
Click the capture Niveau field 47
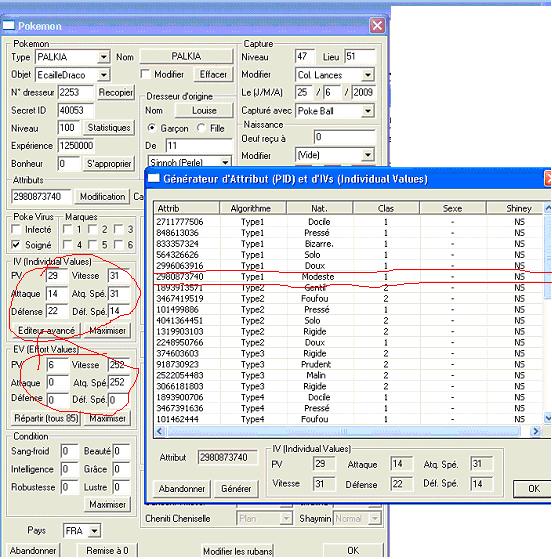(x=305, y=56)
